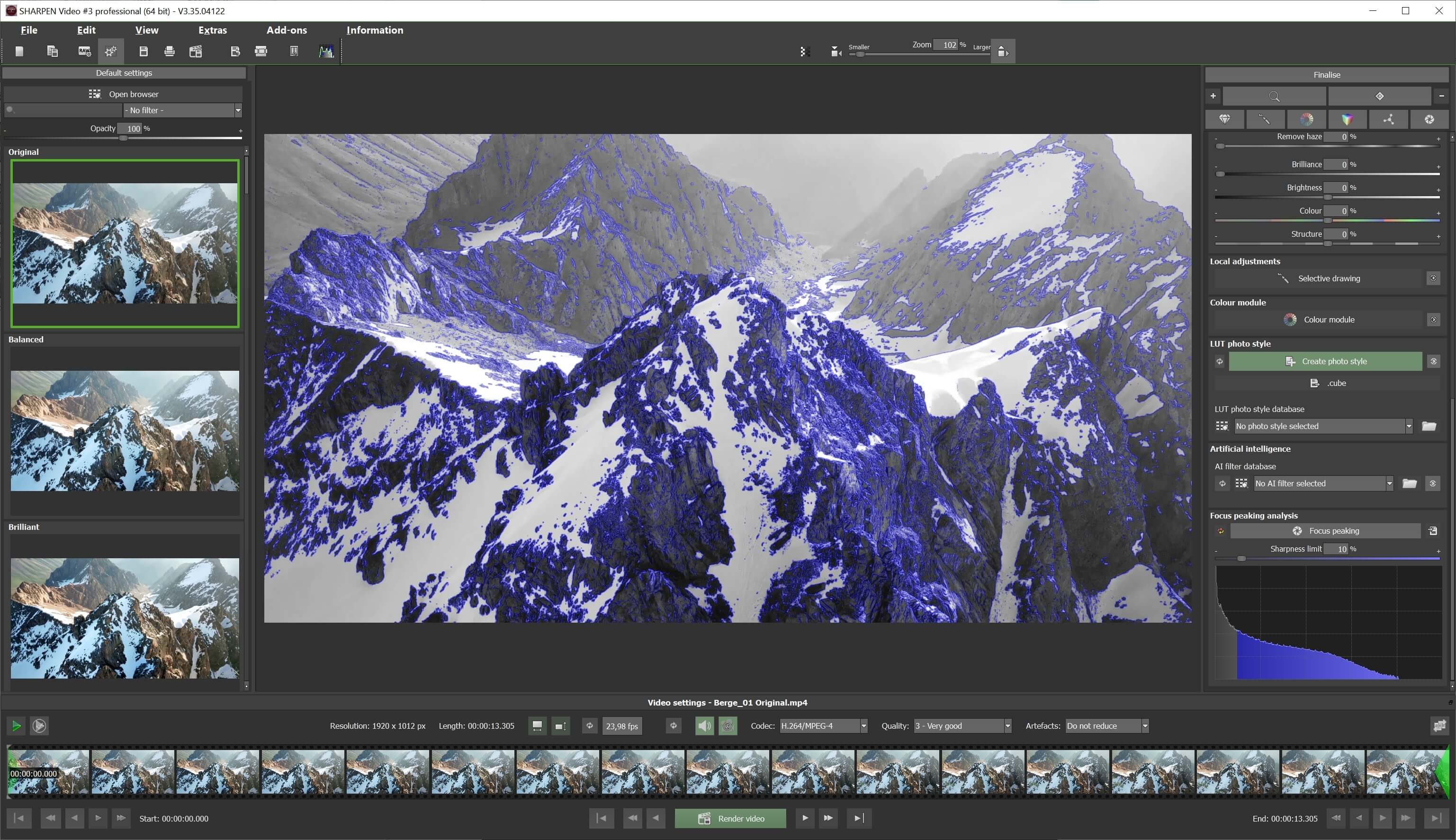Image resolution: width=1456 pixels, height=840 pixels.
Task: Select the Balanced preset thumbnail
Action: pyautogui.click(x=125, y=430)
